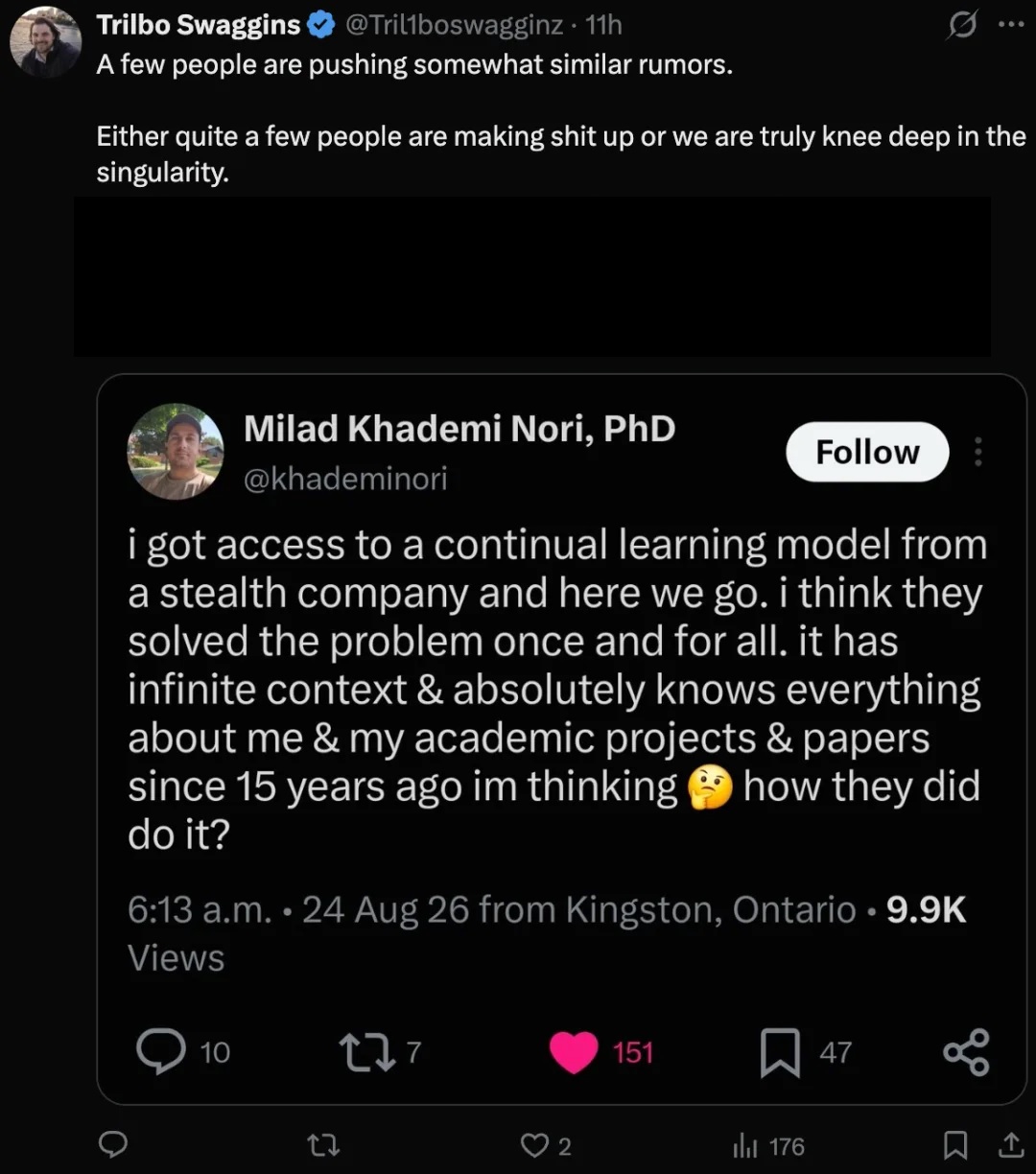Viewport: 1036px width, 1174px height.
Task: Click the outer tweet's upload share icon
Action: 1011,1145
